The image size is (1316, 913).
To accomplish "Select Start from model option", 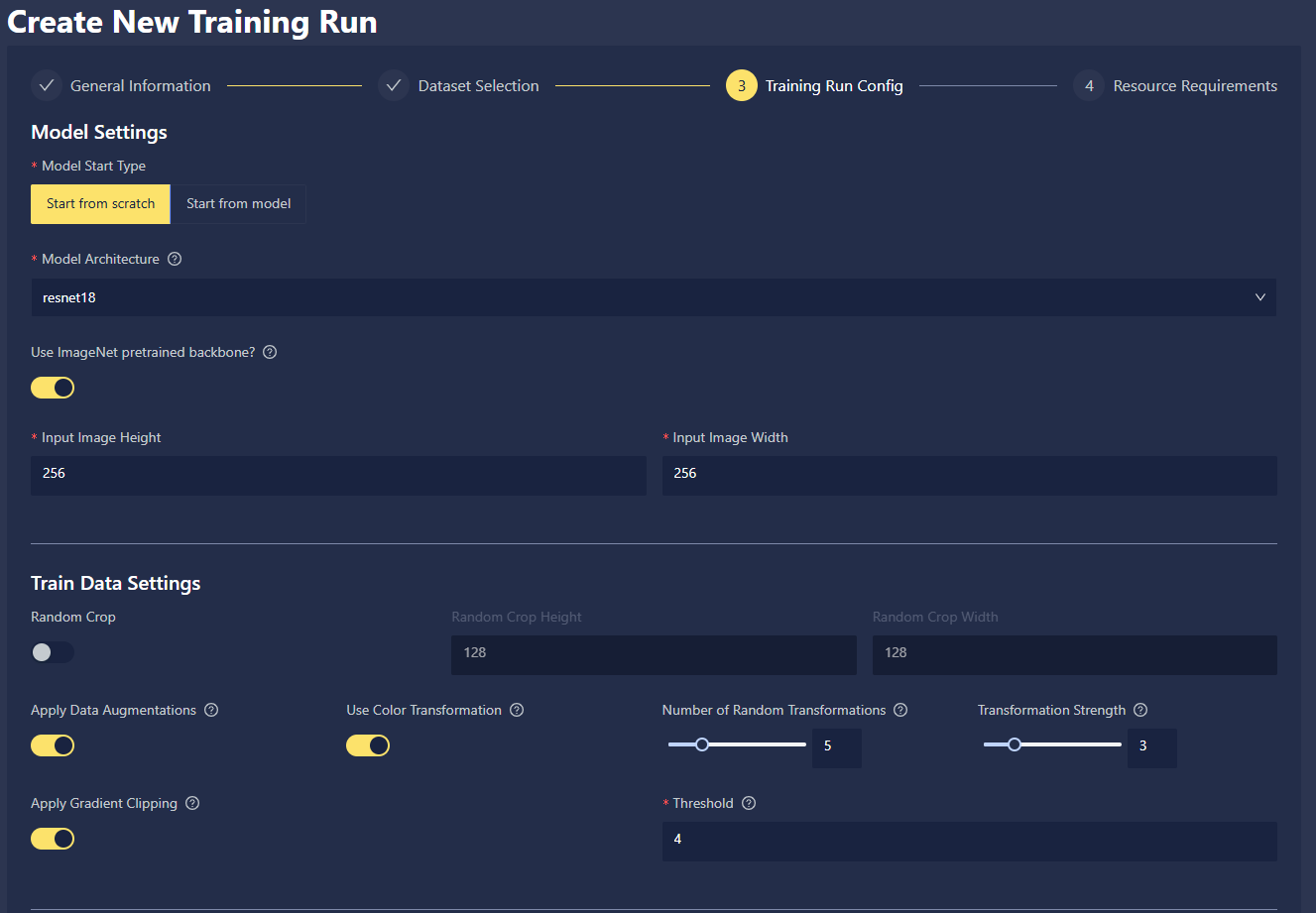I will pos(238,204).
